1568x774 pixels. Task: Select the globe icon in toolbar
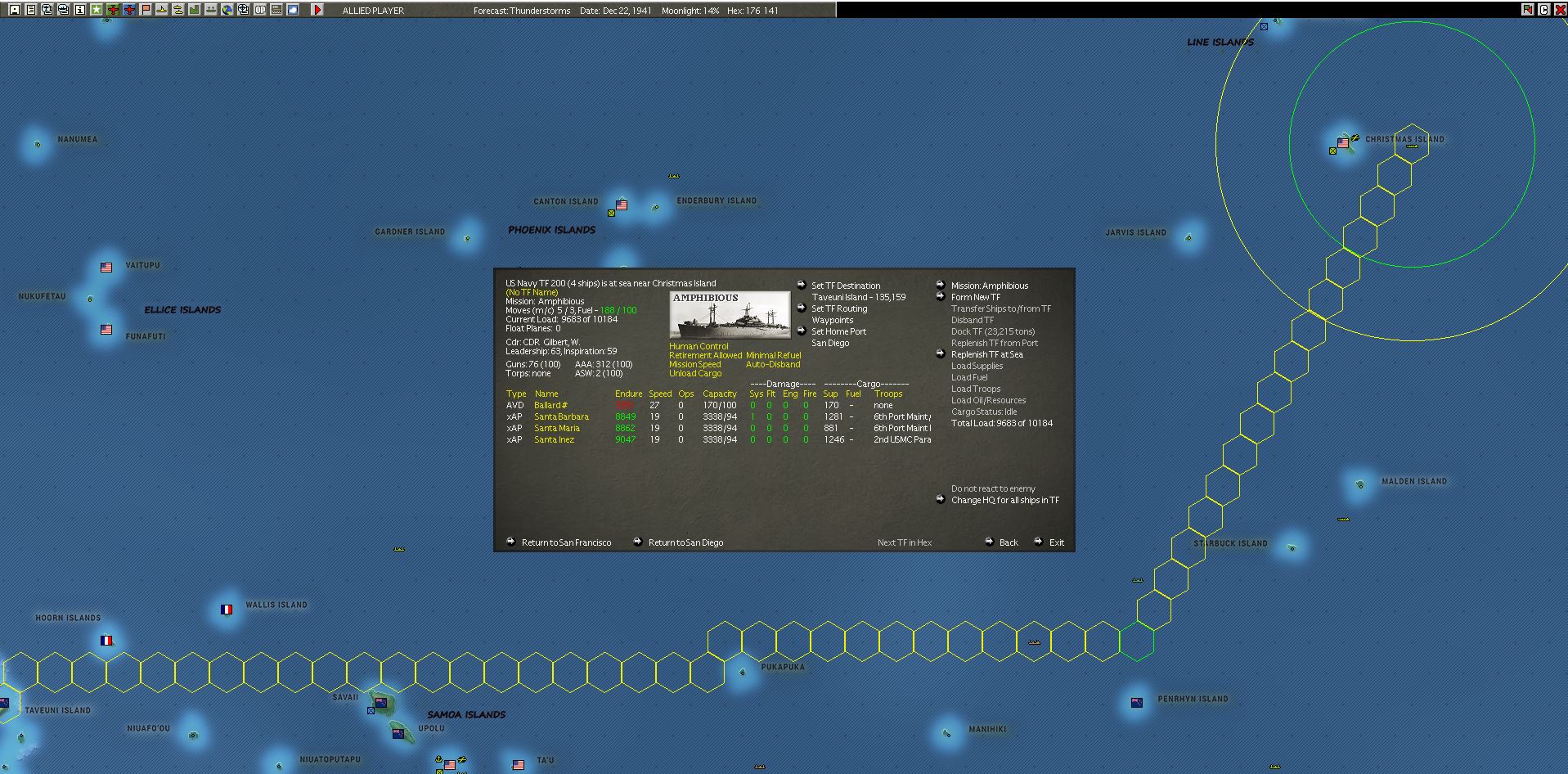(227, 10)
